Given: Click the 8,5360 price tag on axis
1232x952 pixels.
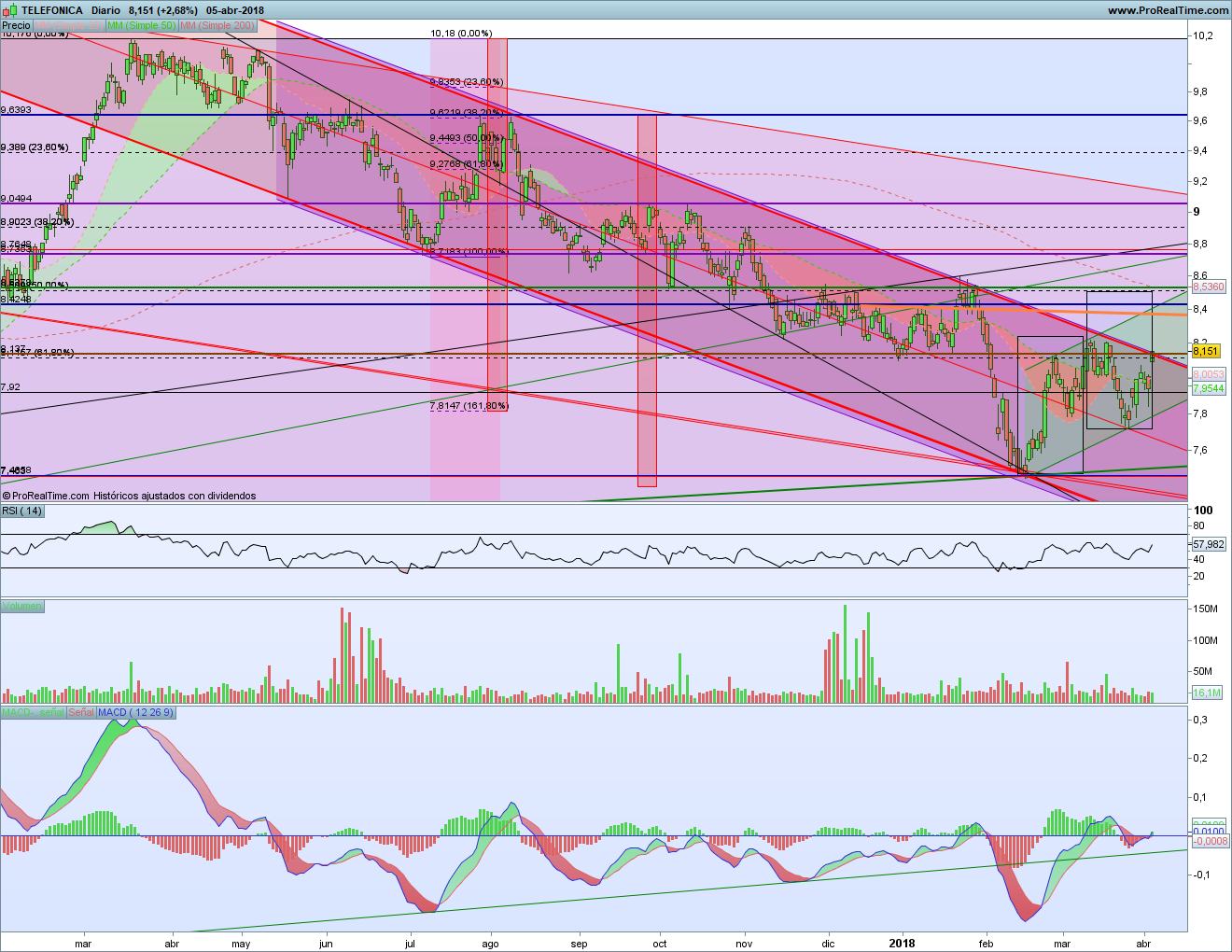Looking at the screenshot, I should point(1208,287).
